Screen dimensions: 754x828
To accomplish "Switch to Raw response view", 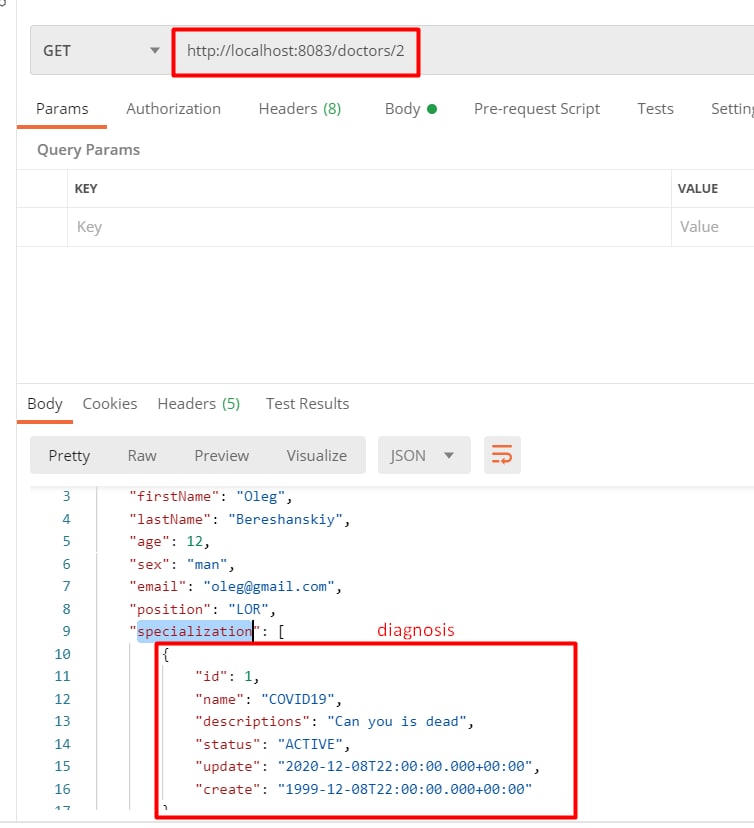I will pos(142,455).
